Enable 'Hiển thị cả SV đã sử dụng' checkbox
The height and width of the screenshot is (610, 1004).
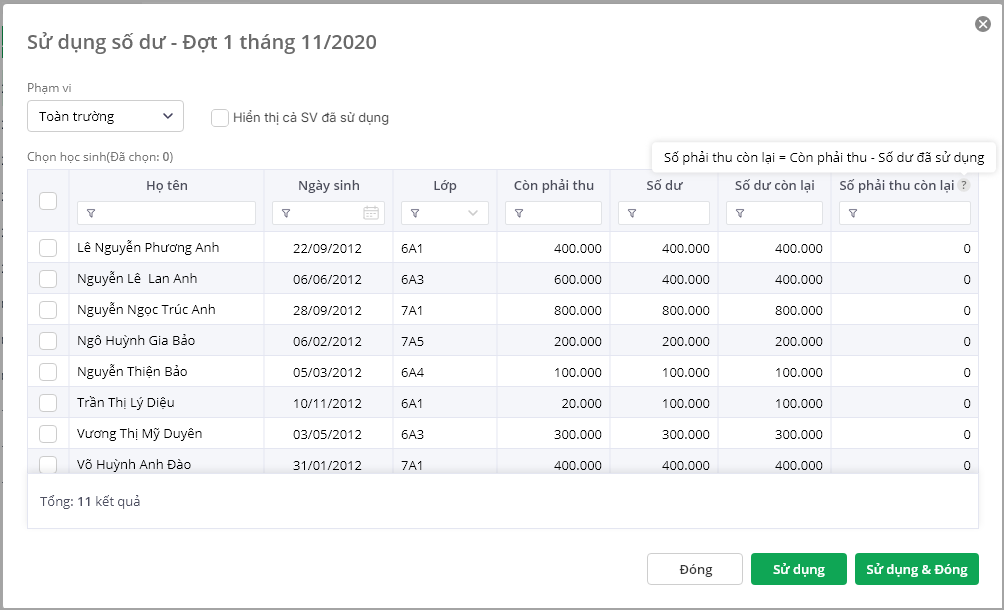coord(220,118)
